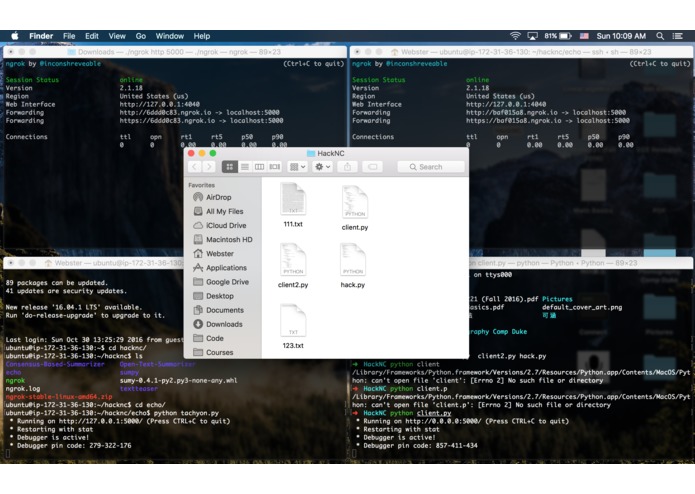Click the baf015a8 https forwarding URL
This screenshot has width=695, height=494.
[x=514, y=121]
